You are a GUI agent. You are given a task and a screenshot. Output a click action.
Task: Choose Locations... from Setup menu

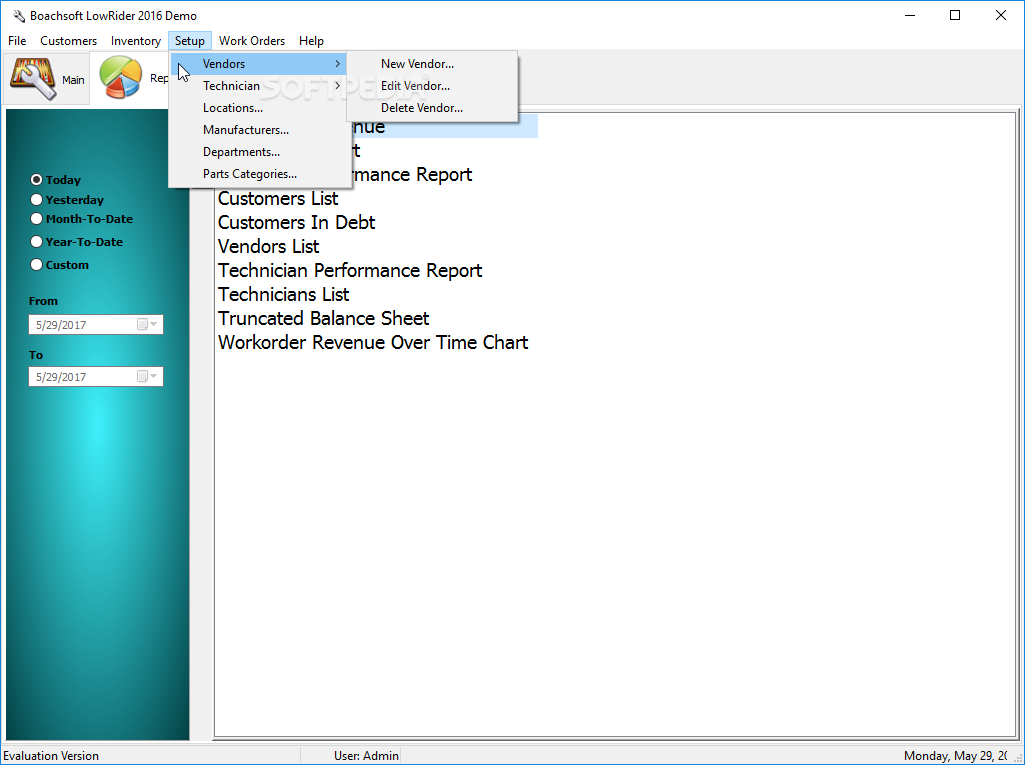click(x=259, y=108)
